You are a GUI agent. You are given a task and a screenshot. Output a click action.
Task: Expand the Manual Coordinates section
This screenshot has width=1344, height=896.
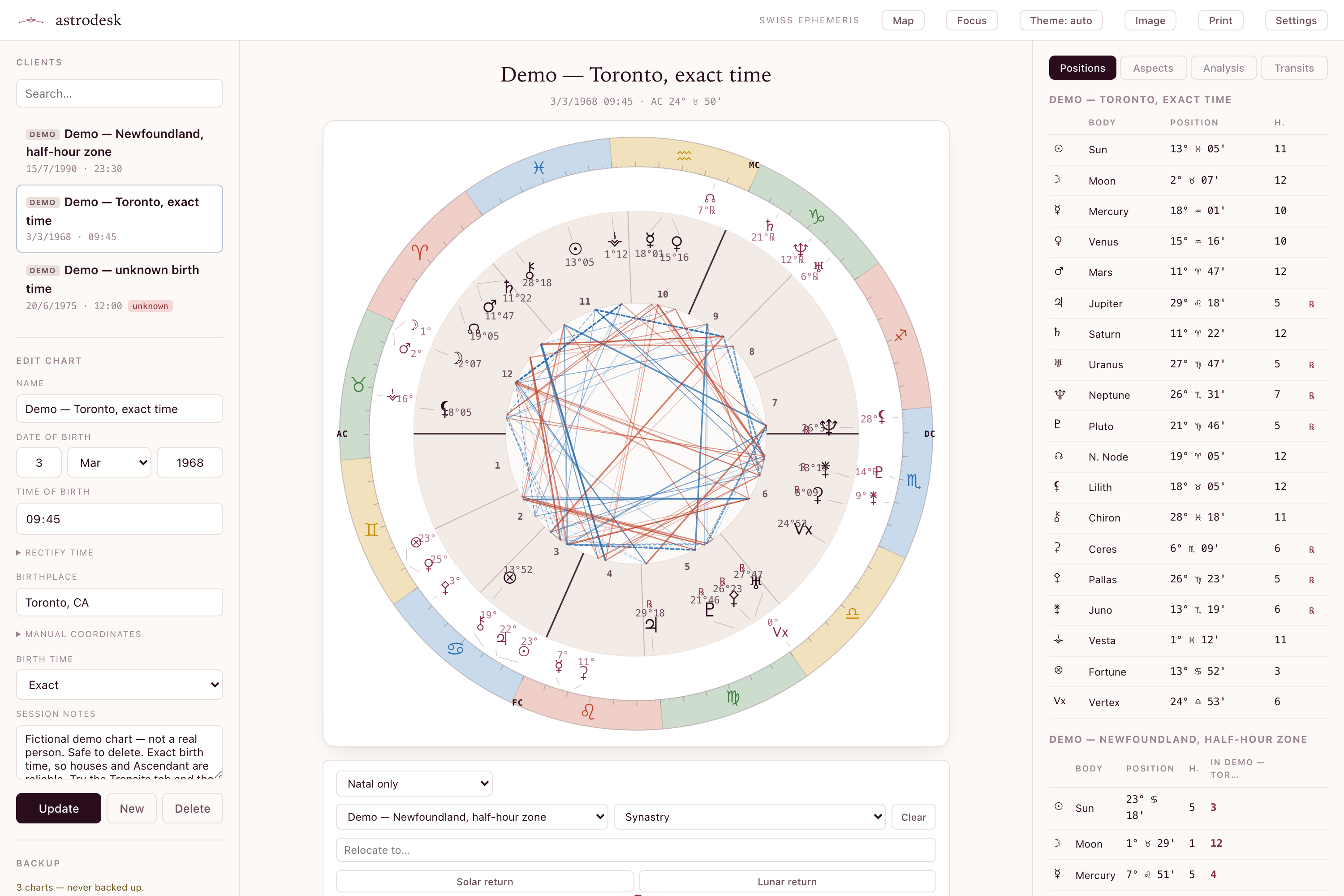[79, 634]
